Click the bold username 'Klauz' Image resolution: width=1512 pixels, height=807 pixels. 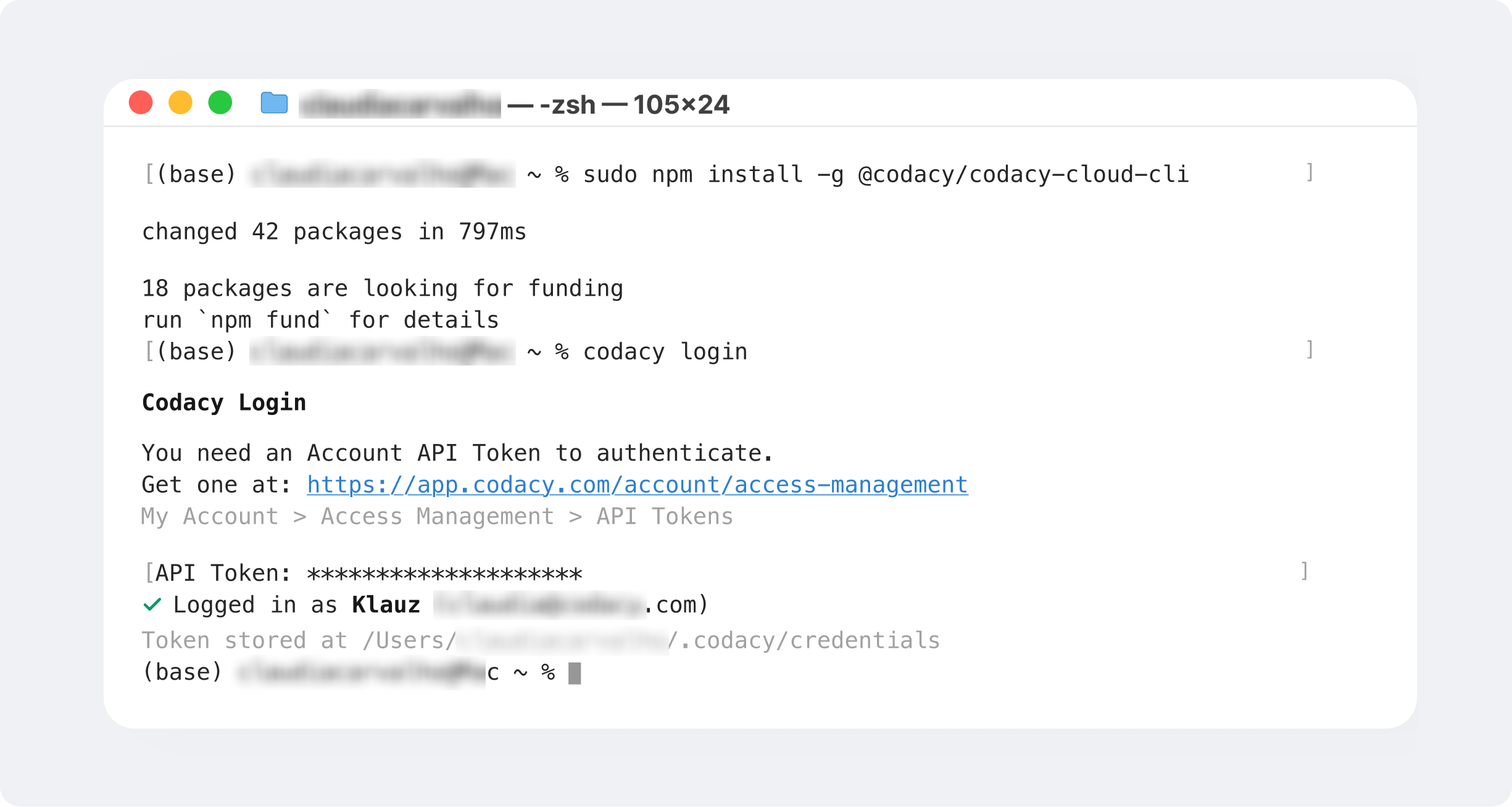(386, 605)
